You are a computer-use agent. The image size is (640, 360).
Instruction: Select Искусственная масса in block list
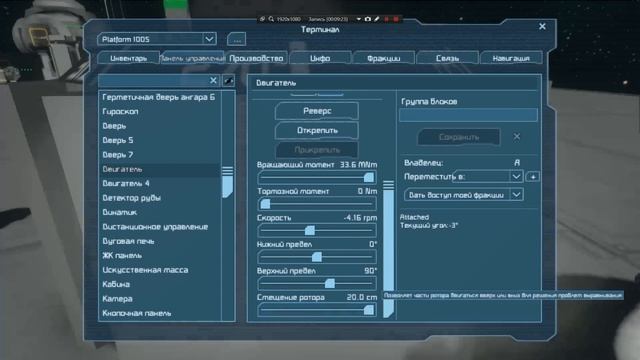click(159, 270)
